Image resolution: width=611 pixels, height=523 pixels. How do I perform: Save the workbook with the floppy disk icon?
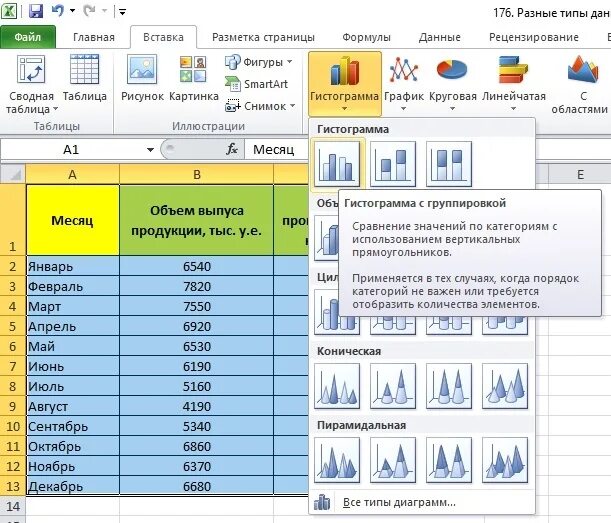click(x=36, y=11)
